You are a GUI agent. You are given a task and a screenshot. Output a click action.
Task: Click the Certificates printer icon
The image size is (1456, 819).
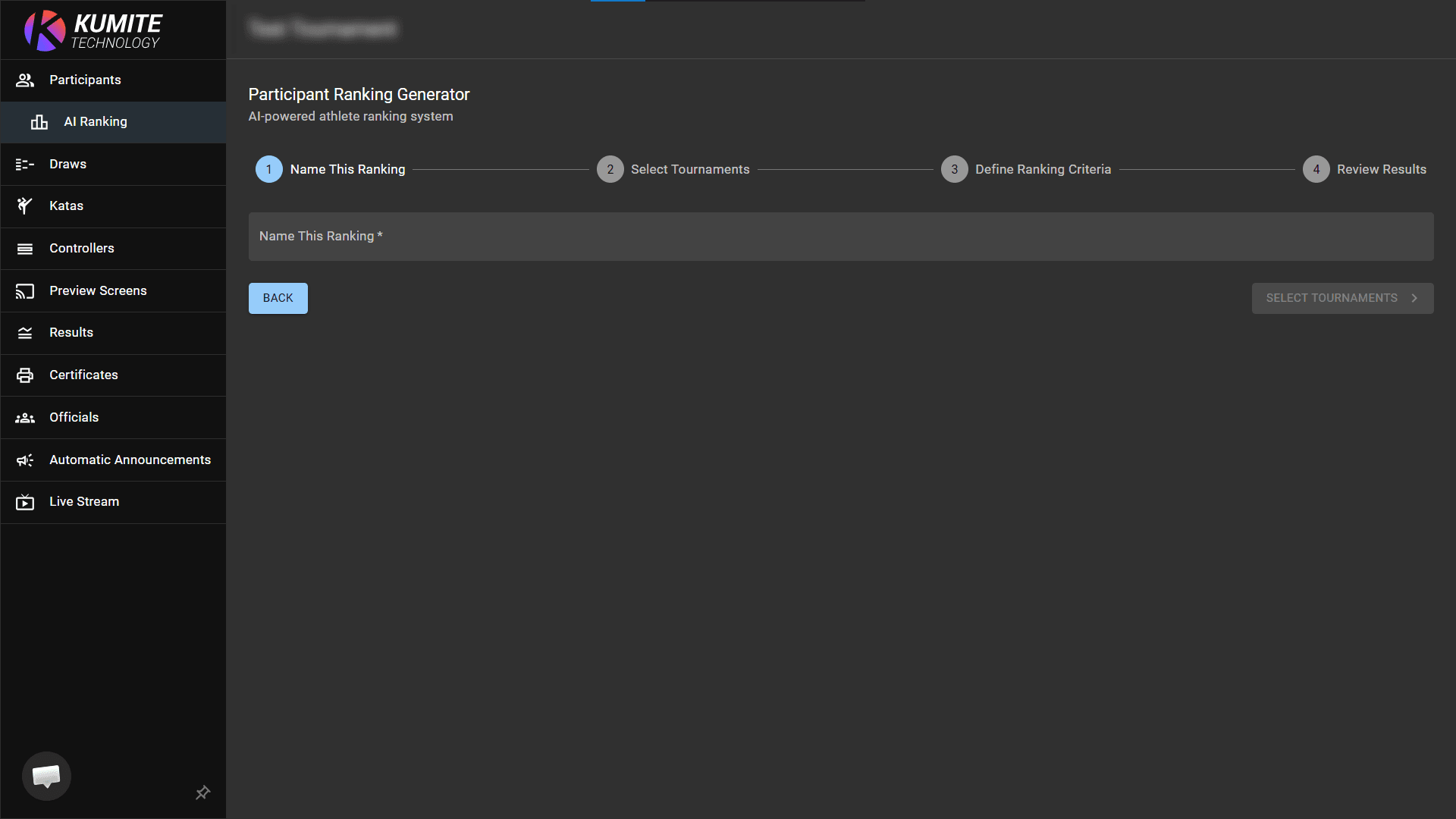pos(25,375)
